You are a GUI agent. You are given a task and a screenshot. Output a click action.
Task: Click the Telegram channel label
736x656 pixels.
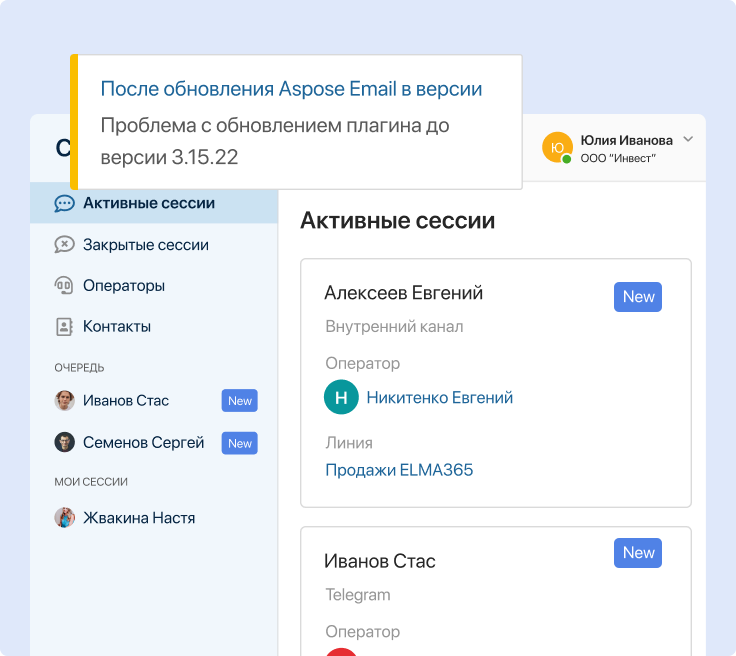coord(358,595)
